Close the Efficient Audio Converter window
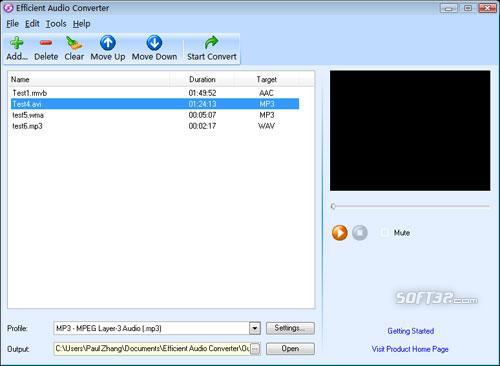 487,8
